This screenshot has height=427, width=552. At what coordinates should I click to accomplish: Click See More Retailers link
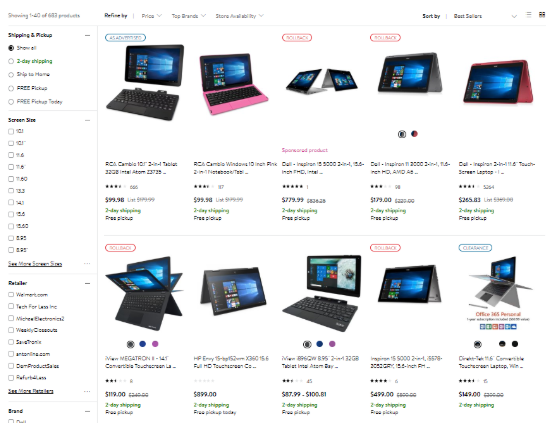[31, 391]
